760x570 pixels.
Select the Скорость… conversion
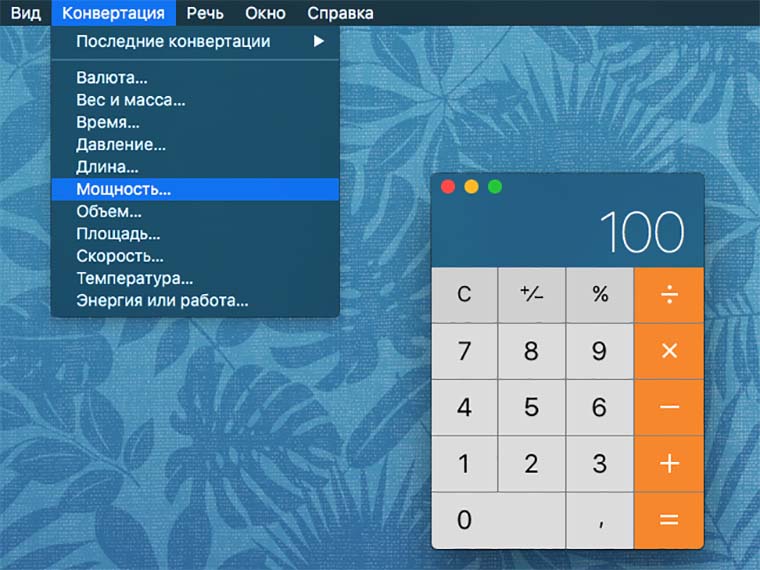tap(195, 256)
